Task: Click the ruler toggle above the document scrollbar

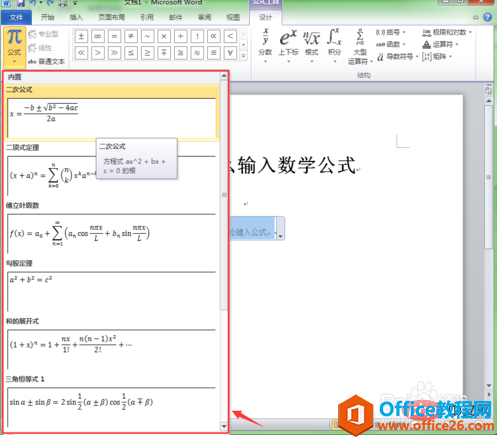Action: 489,90
